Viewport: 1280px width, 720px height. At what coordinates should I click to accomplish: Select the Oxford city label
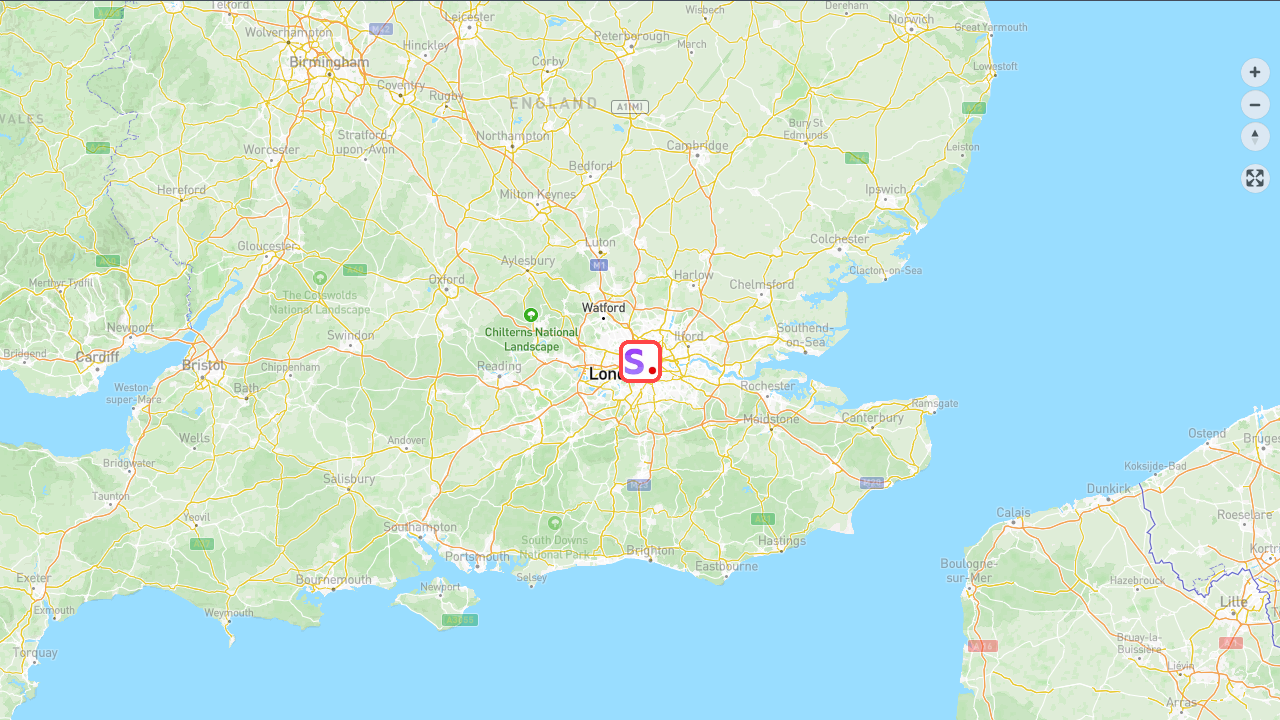pyautogui.click(x=446, y=279)
